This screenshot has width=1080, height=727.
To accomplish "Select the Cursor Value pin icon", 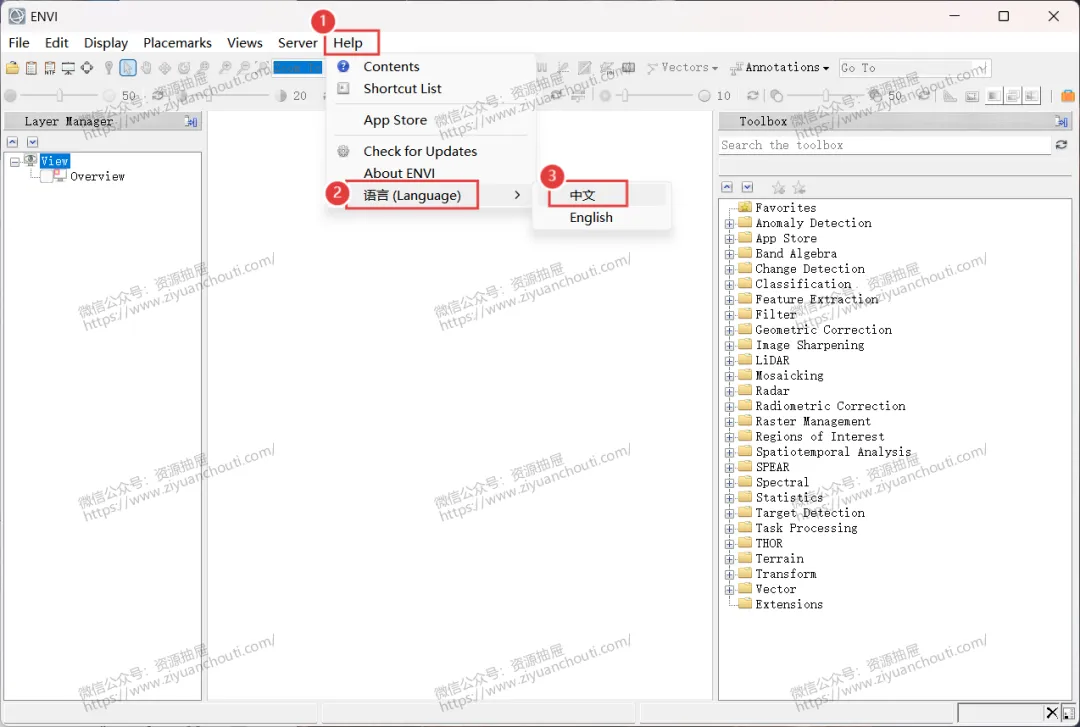I will [x=108, y=68].
